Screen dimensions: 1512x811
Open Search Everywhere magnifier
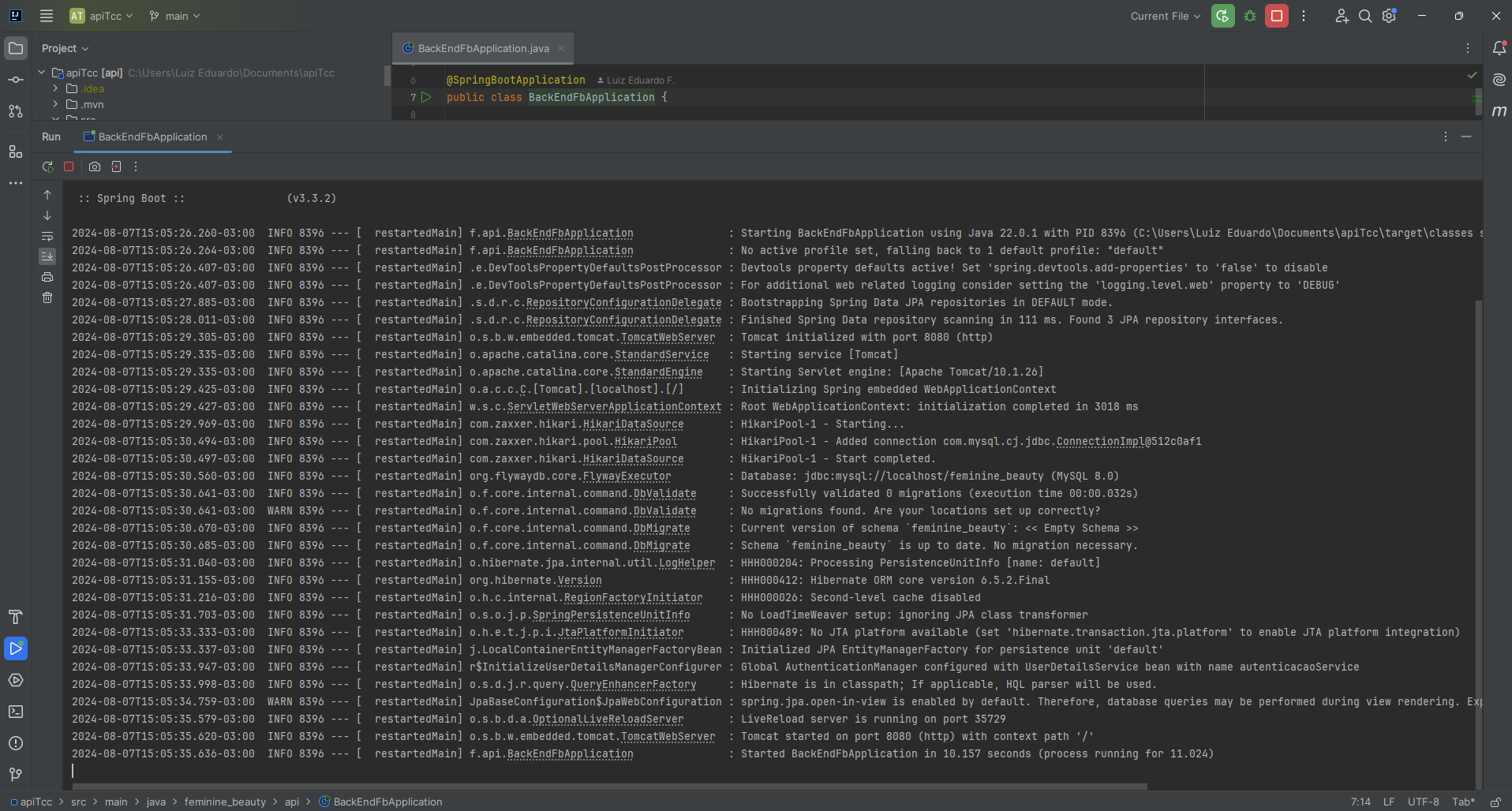tap(1365, 16)
